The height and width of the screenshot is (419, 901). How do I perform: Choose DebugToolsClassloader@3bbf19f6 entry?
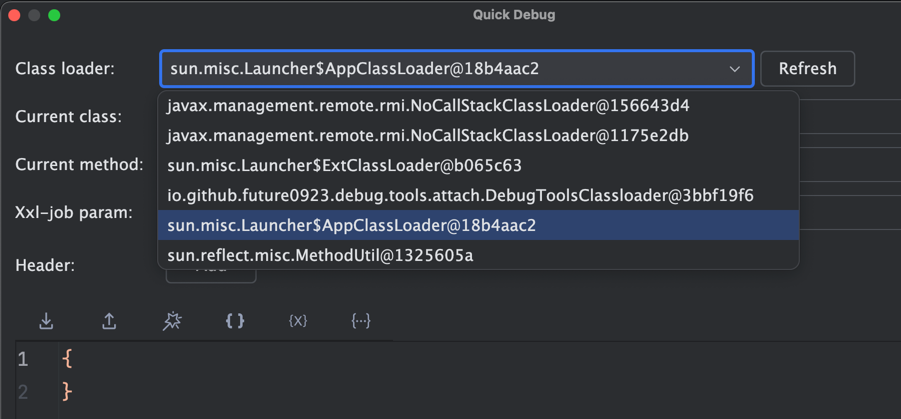(478, 196)
